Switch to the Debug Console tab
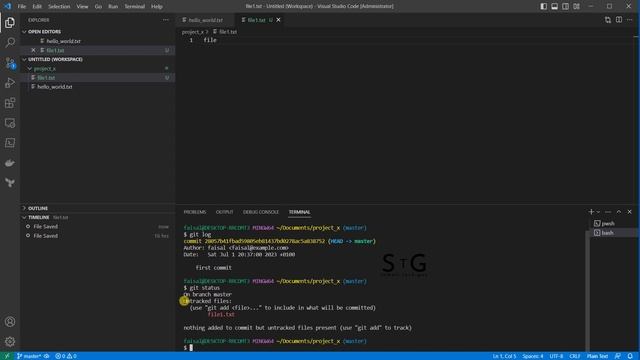The image size is (640, 360). pos(261,212)
